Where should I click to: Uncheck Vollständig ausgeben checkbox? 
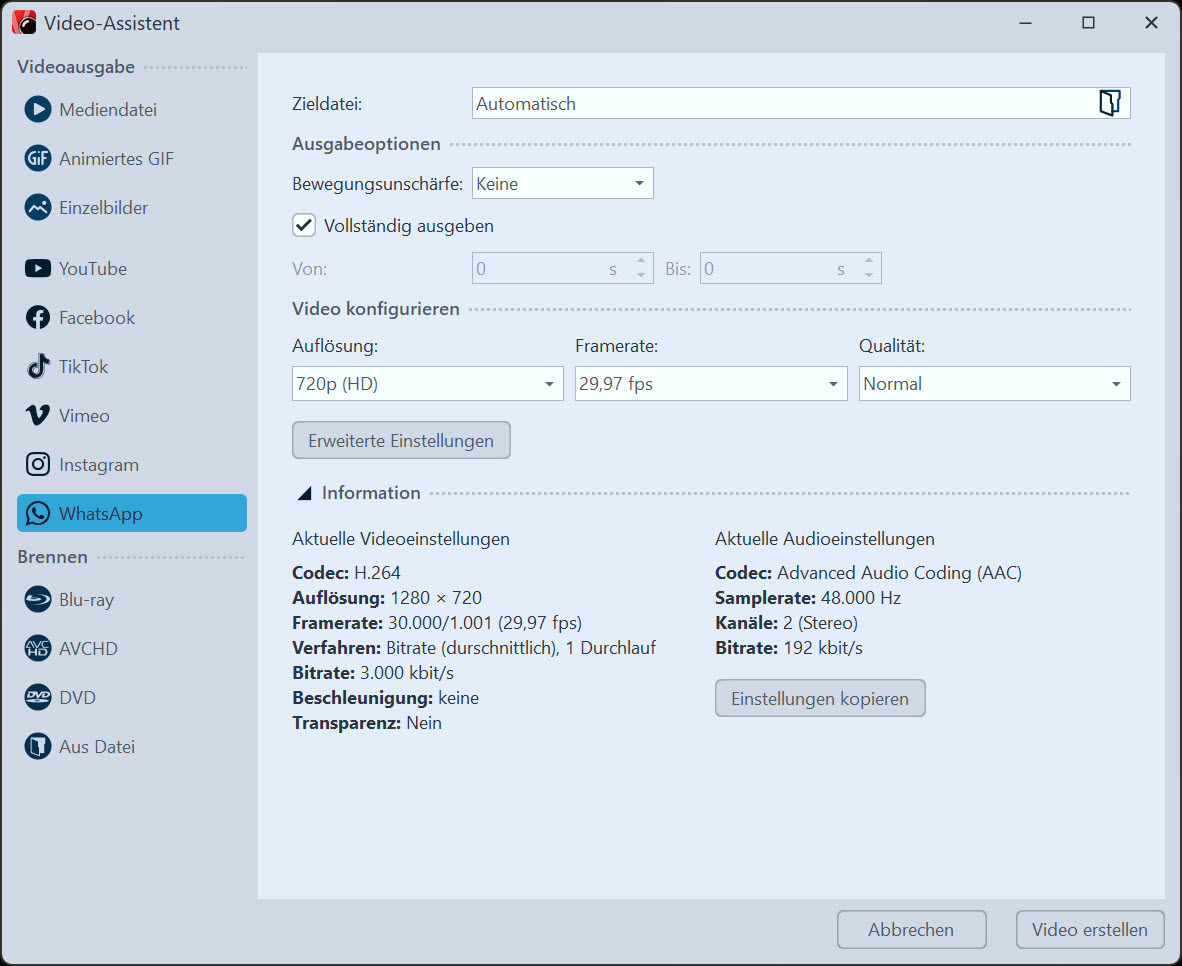(x=304, y=226)
